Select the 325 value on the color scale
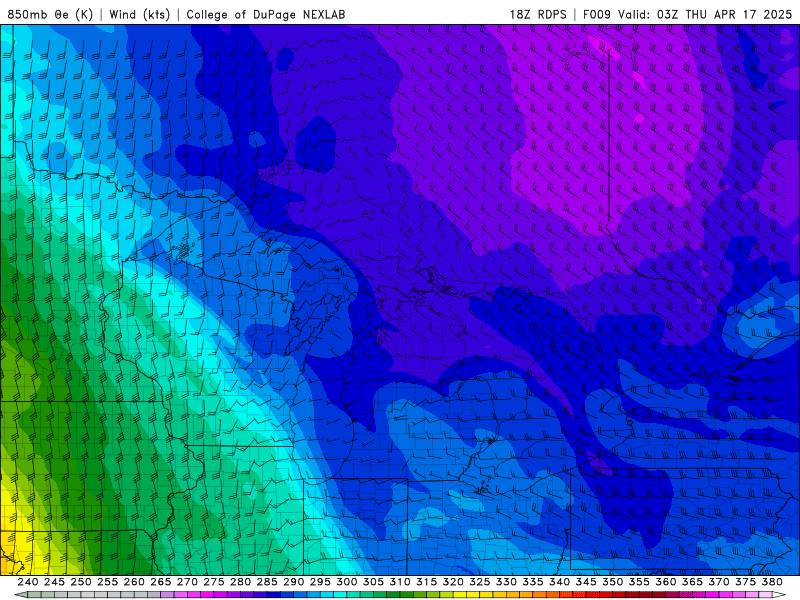The width and height of the screenshot is (800, 600). (480, 582)
